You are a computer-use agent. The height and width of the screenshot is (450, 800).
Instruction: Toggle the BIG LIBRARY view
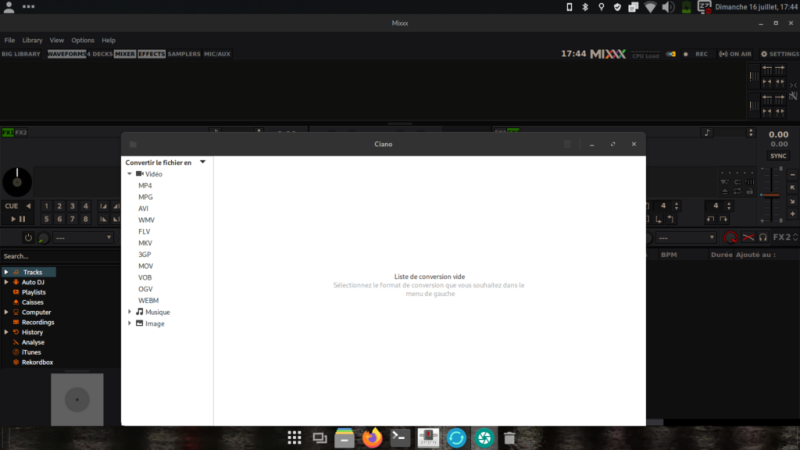point(21,54)
